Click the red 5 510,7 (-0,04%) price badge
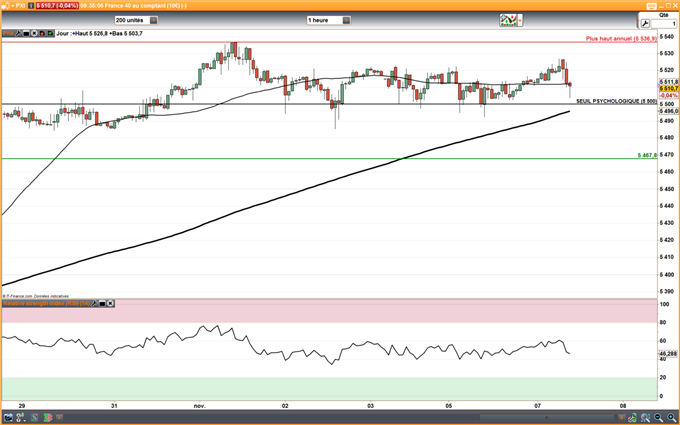The height and width of the screenshot is (425, 680). [x=57, y=6]
